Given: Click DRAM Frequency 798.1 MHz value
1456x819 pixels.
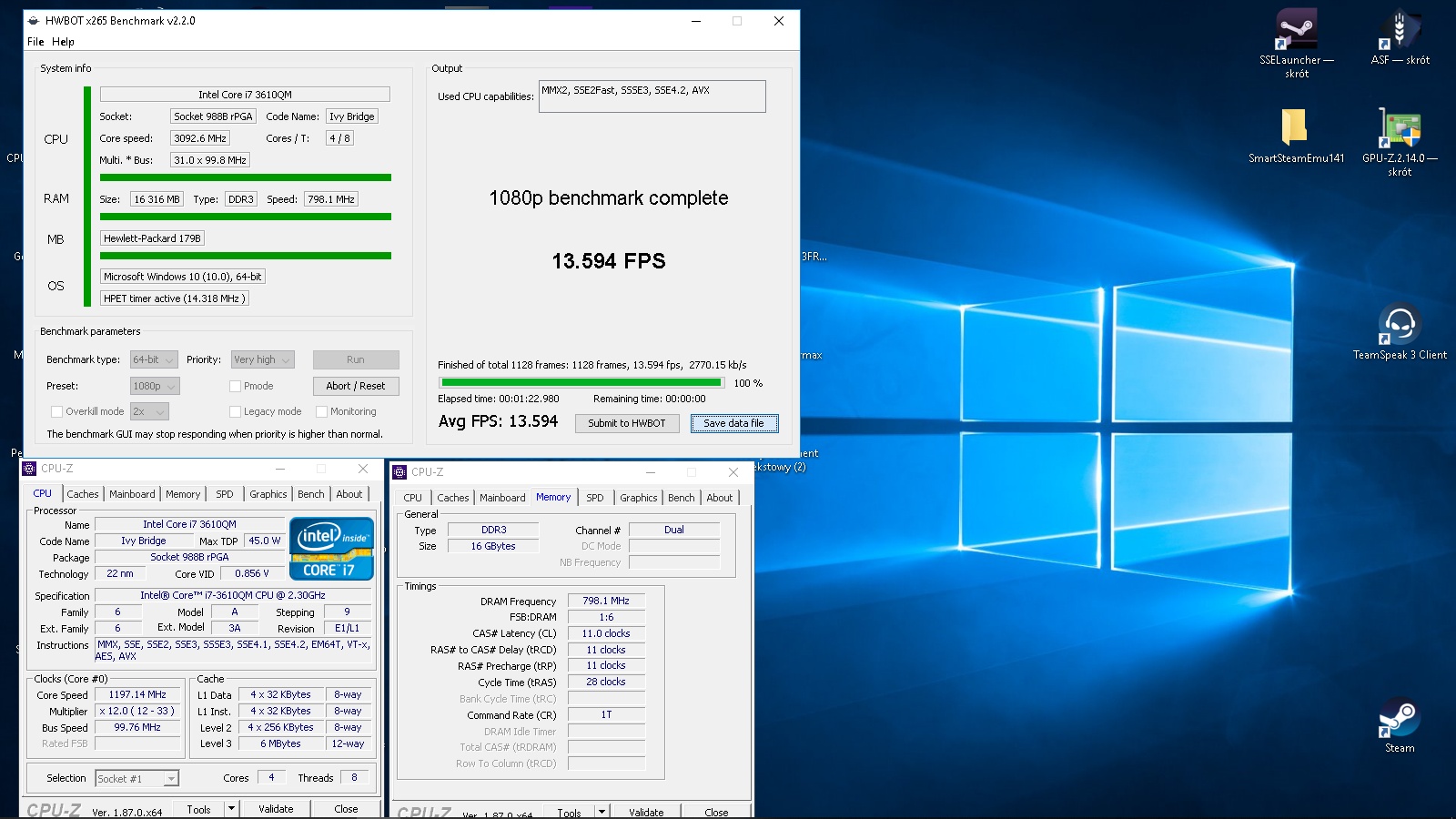Looking at the screenshot, I should tap(606, 601).
